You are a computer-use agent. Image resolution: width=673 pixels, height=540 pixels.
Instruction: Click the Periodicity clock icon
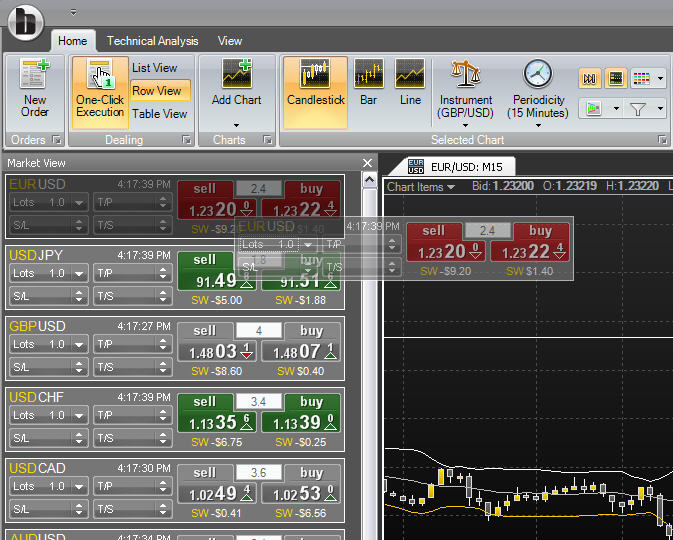[x=538, y=75]
